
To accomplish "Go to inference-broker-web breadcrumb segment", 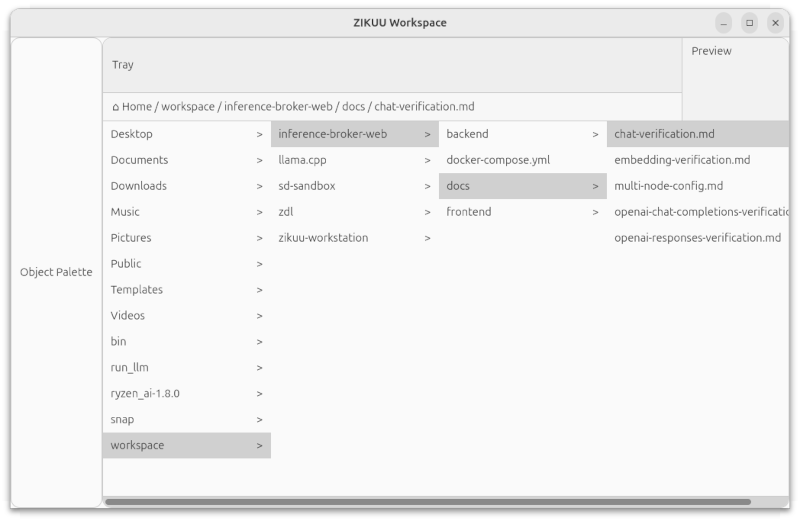I will (x=278, y=107).
